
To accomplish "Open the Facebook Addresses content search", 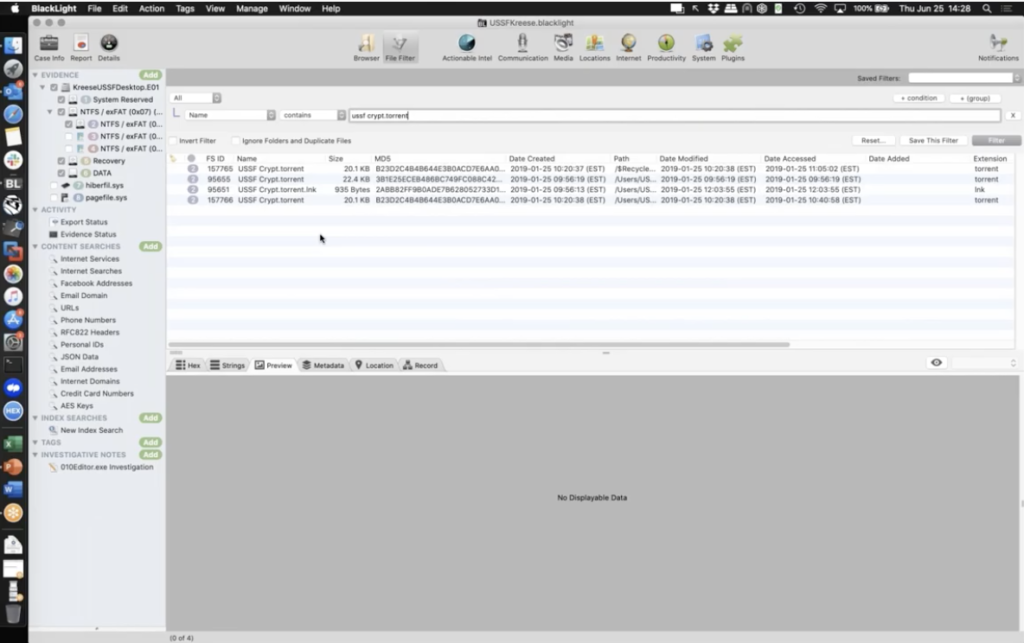I will tap(96, 283).
